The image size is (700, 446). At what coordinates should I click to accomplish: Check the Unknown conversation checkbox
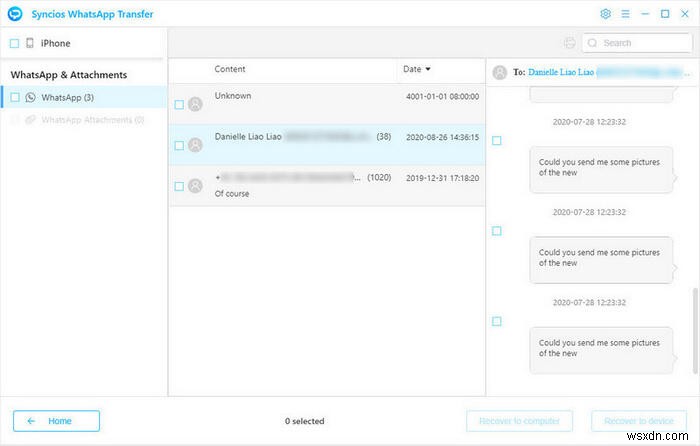(x=179, y=105)
